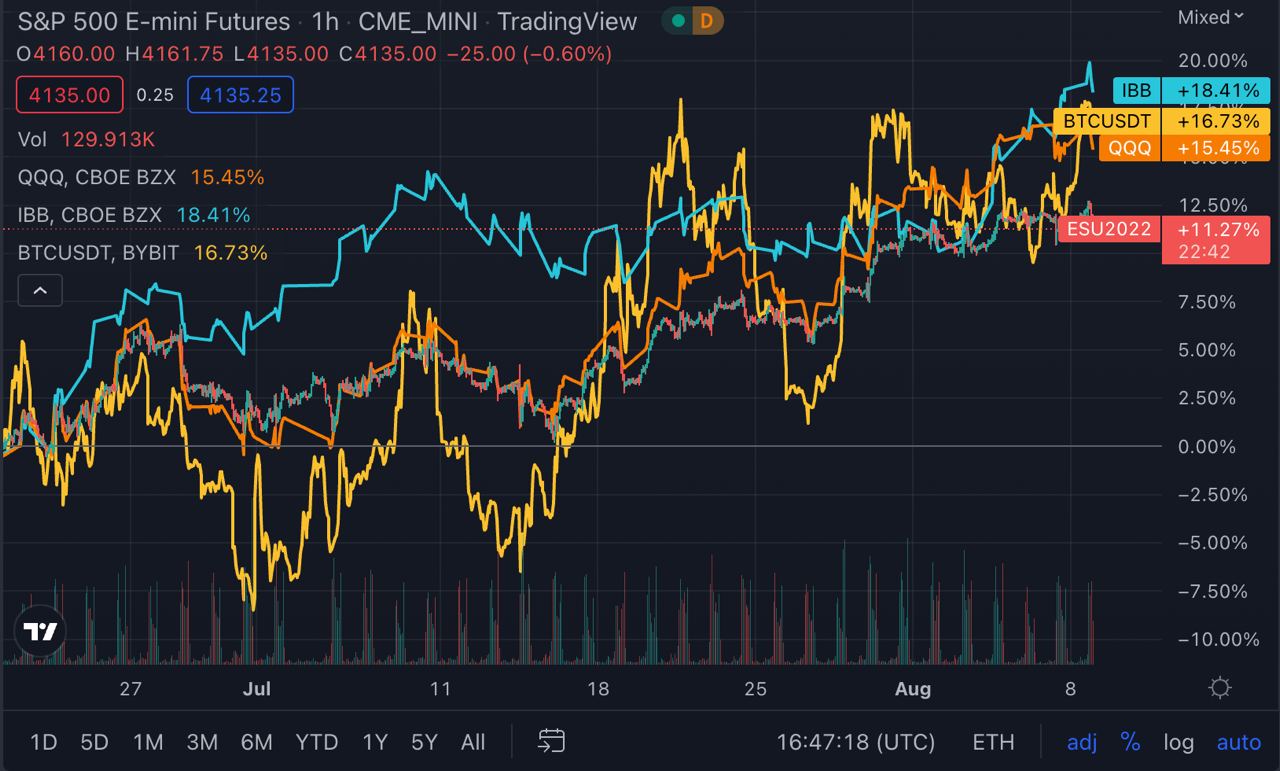
Task: Select the YTD time range
Action: point(317,742)
